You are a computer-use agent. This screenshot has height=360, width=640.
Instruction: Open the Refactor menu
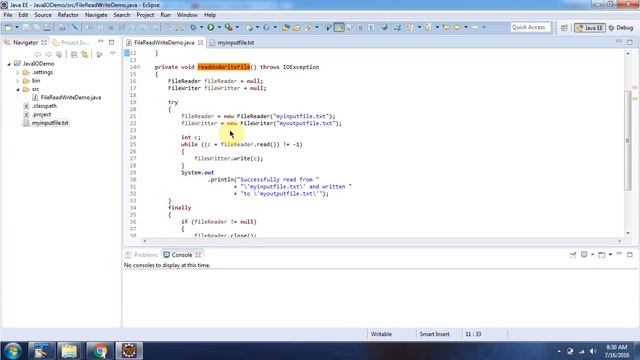68,15
